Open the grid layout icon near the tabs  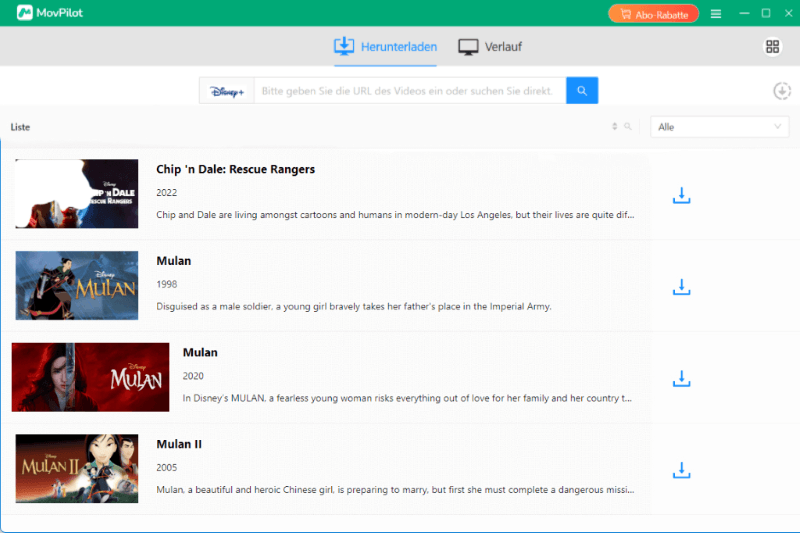tap(772, 47)
